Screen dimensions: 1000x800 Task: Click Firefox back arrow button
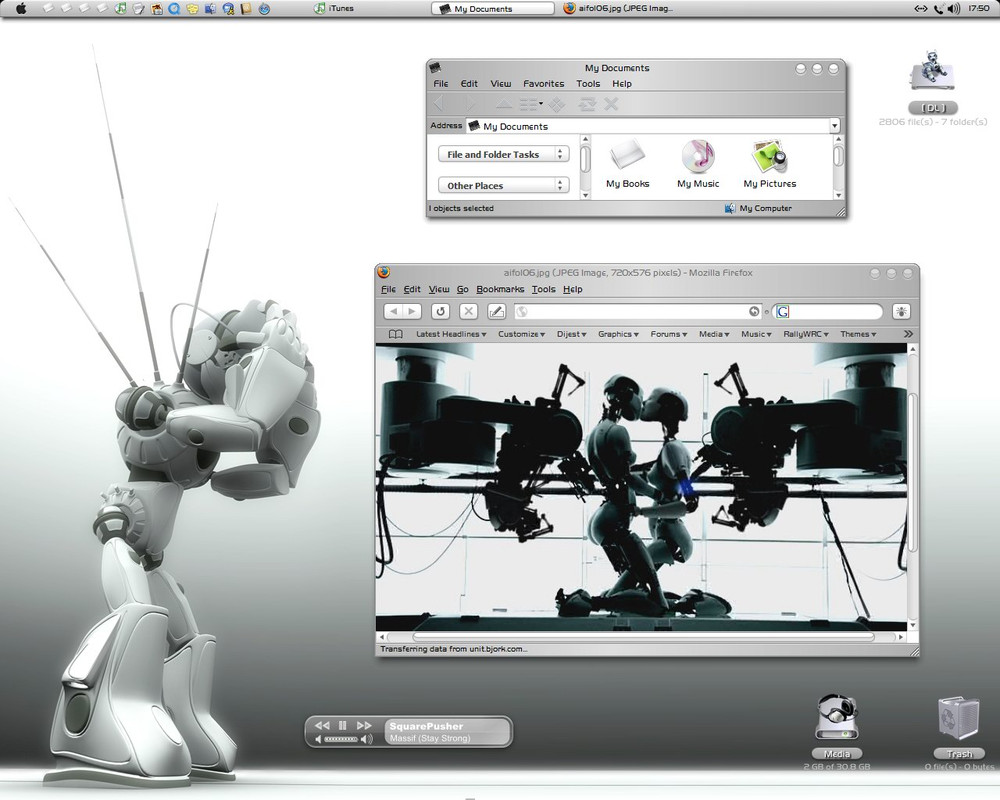click(393, 311)
